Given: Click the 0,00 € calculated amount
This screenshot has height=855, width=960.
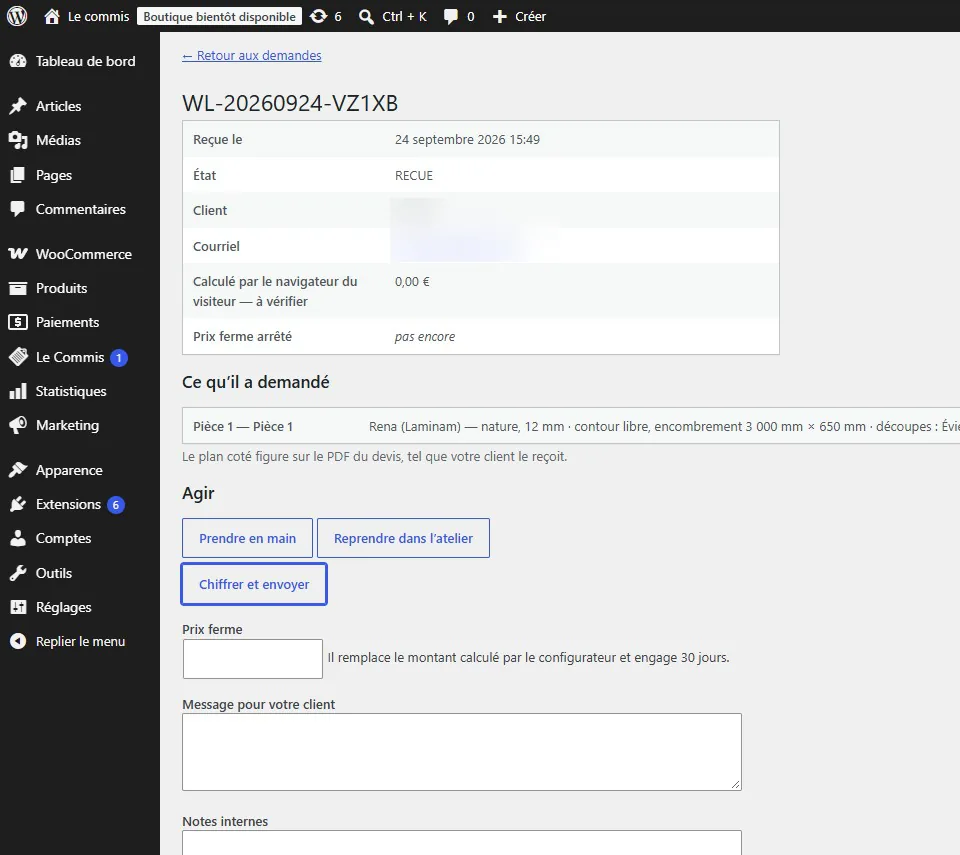Looking at the screenshot, I should pyautogui.click(x=412, y=282).
